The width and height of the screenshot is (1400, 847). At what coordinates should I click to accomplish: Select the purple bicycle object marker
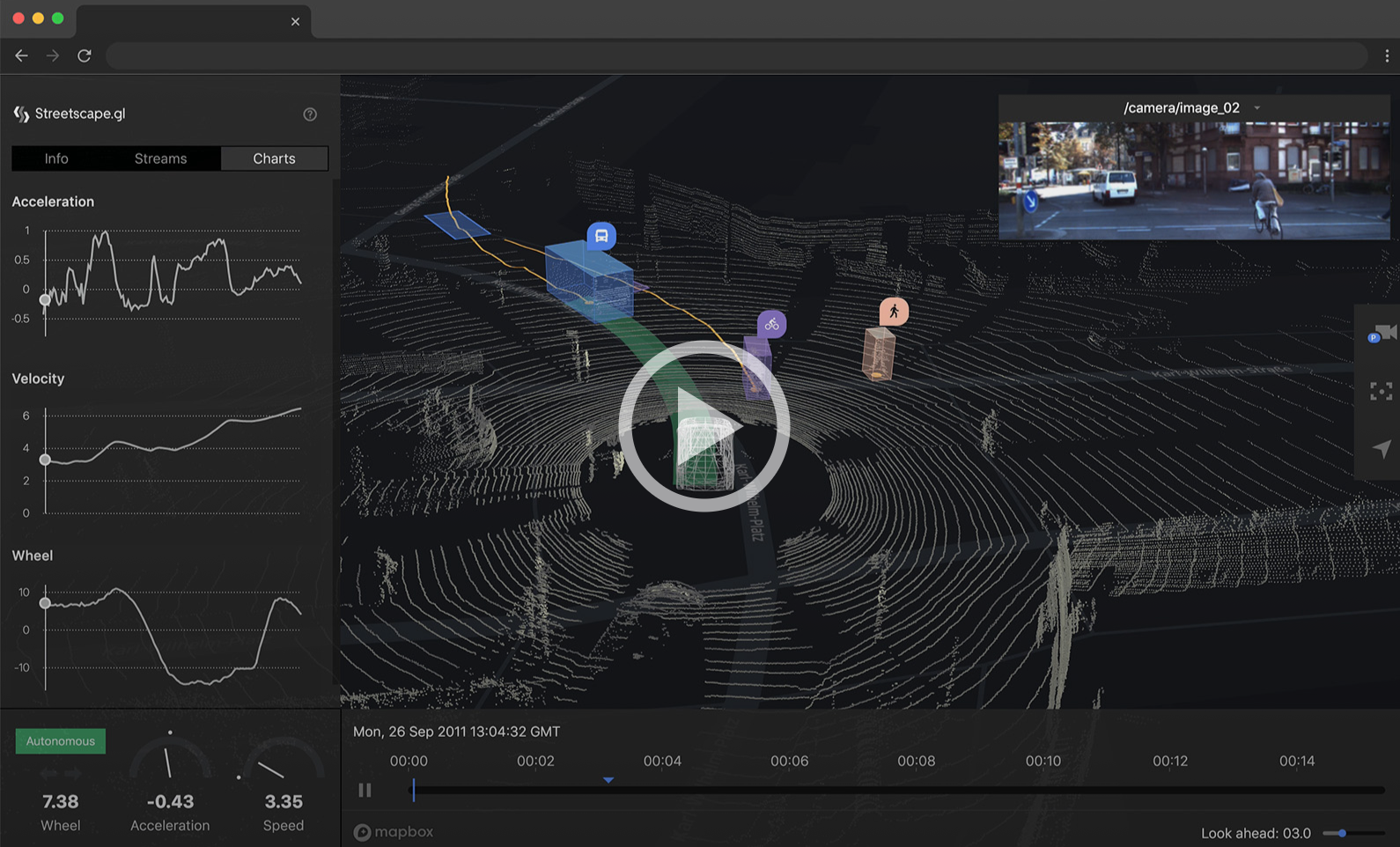(x=772, y=324)
